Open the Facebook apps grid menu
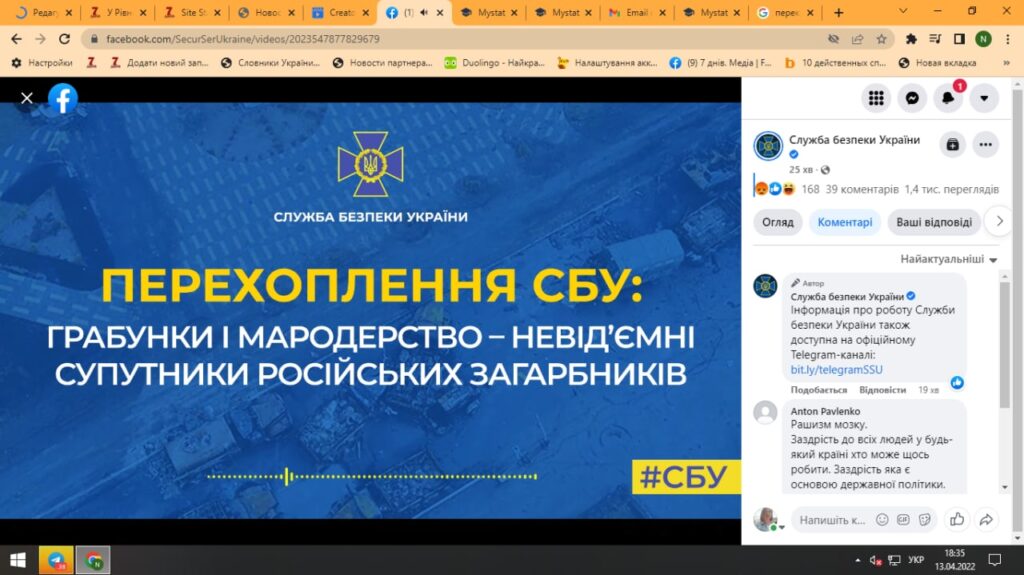This screenshot has width=1024, height=575. click(x=876, y=98)
